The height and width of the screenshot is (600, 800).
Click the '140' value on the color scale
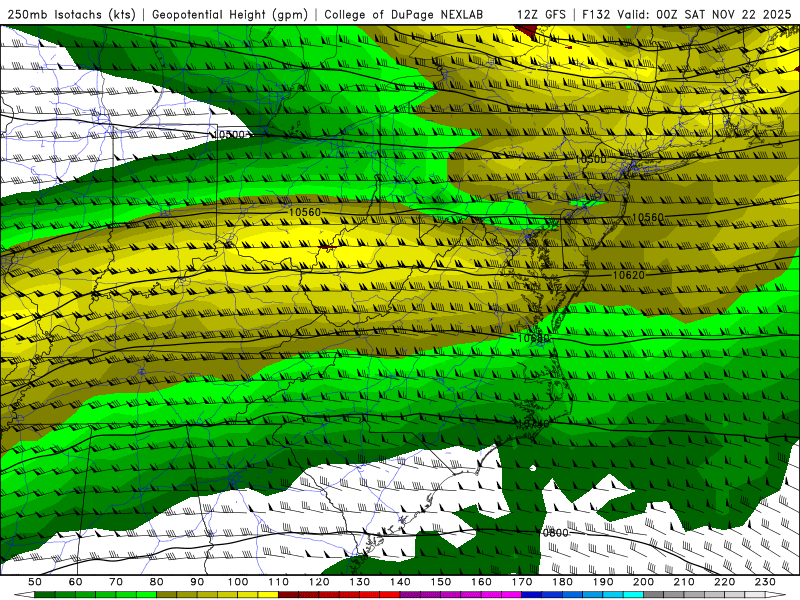point(400,582)
